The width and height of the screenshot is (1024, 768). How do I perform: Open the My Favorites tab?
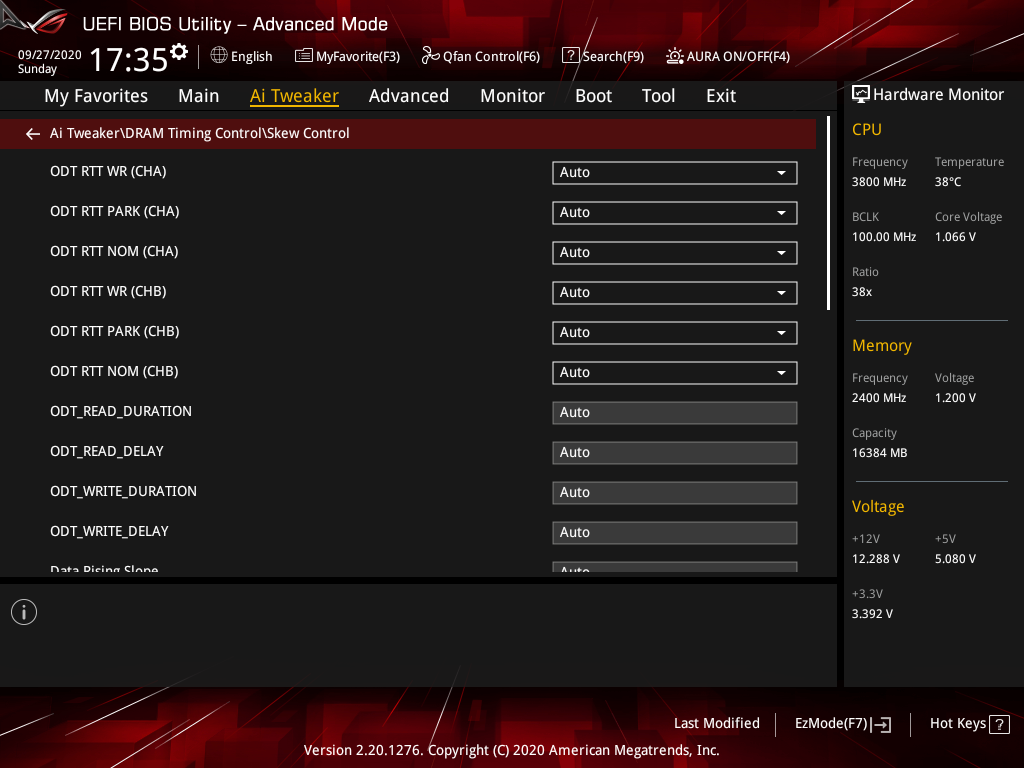[x=96, y=96]
